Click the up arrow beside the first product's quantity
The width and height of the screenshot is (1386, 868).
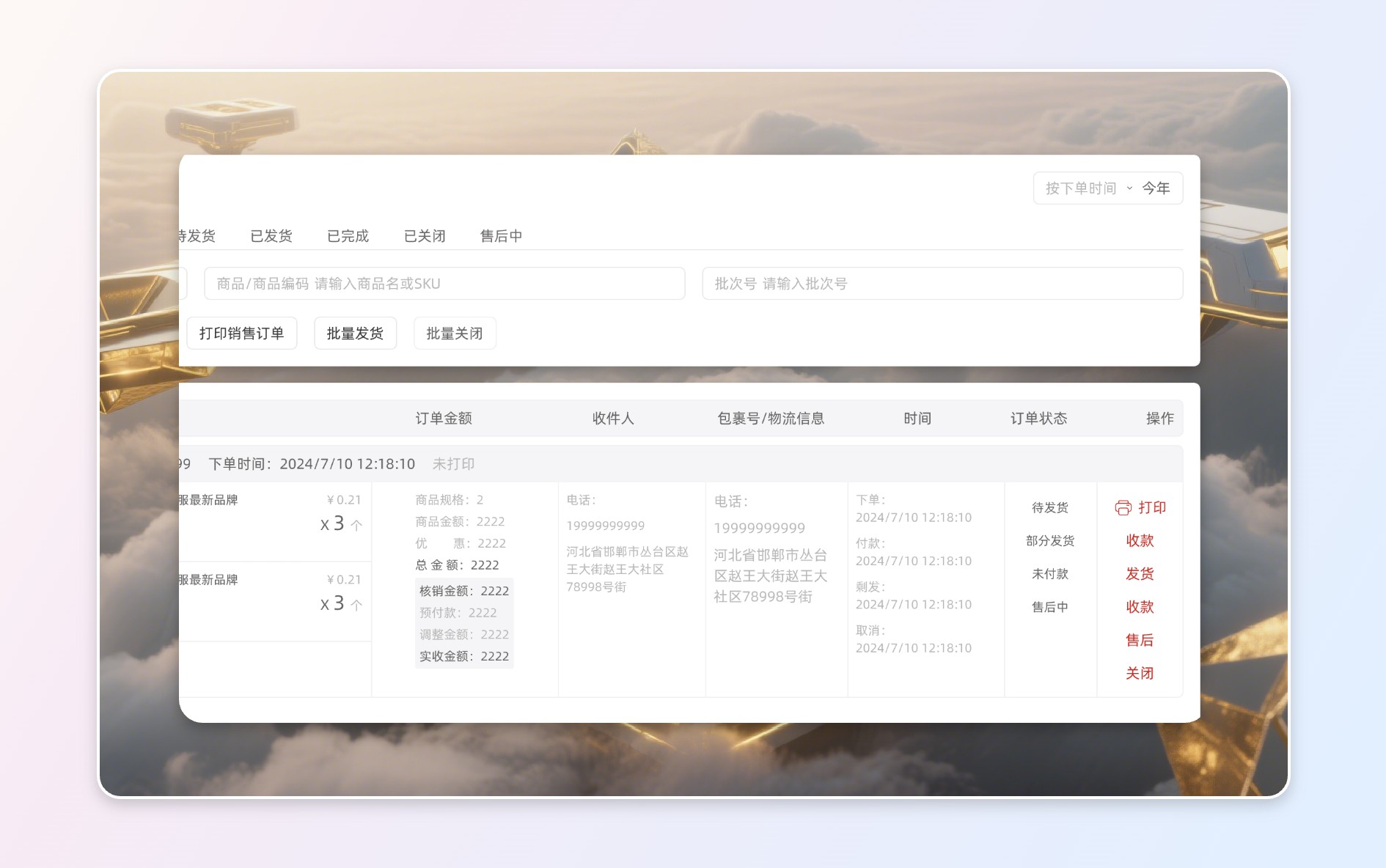coord(356,525)
